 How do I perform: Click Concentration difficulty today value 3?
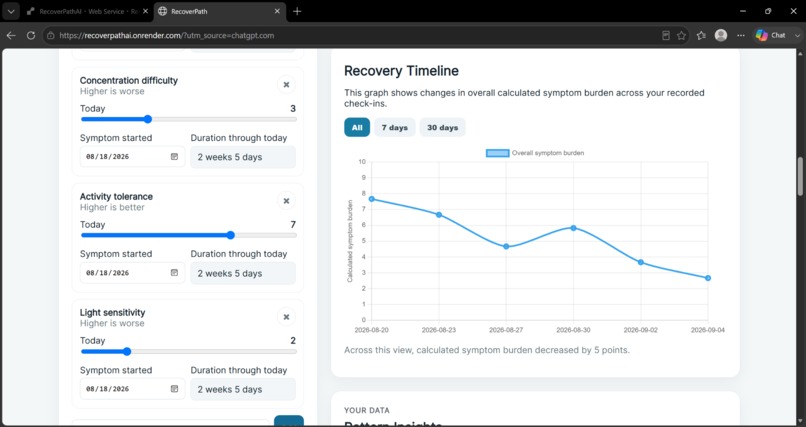tap(293, 108)
